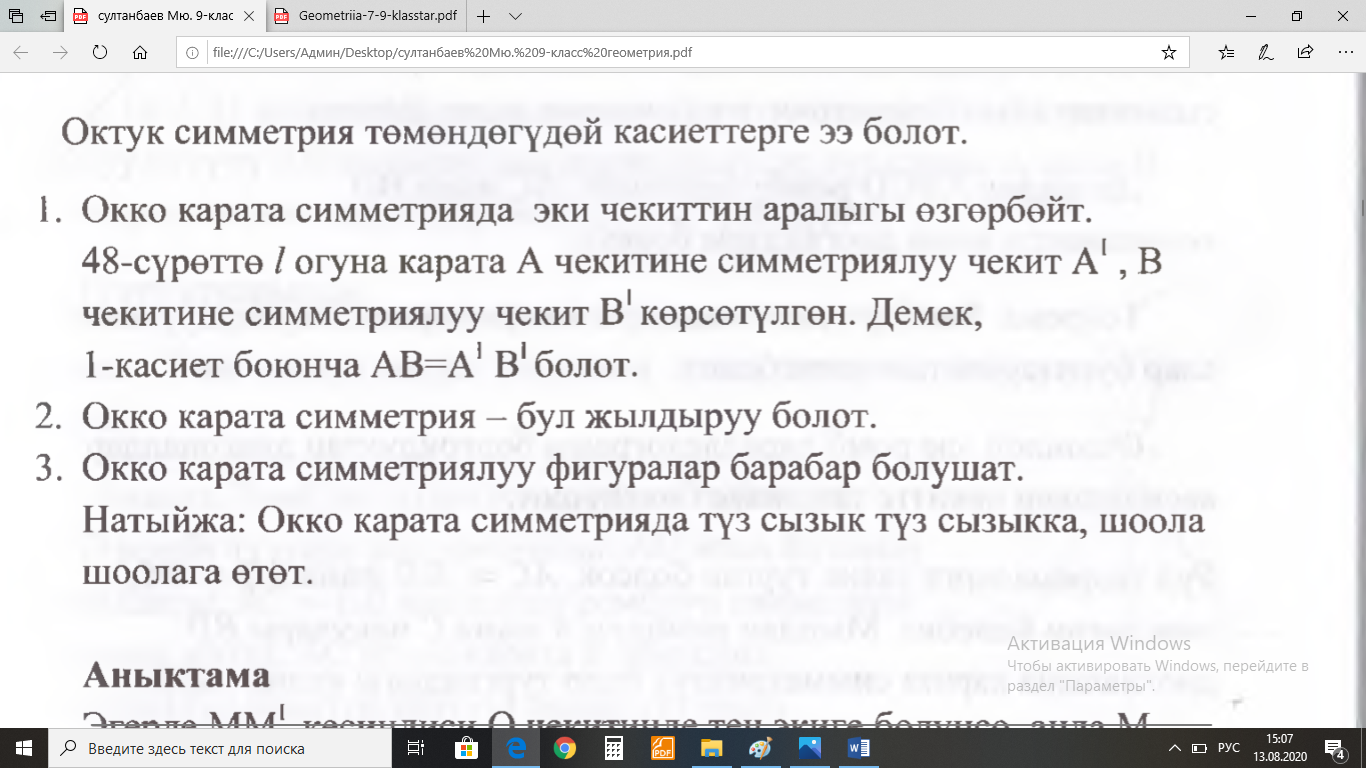This screenshot has width=1366, height=768.
Task: Click the sentence starting Октук симметрия
Action: [x=515, y=133]
